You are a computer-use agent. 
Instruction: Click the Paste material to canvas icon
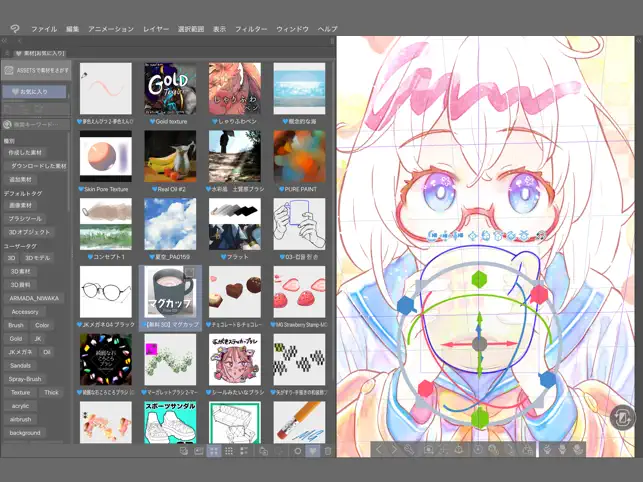click(184, 451)
